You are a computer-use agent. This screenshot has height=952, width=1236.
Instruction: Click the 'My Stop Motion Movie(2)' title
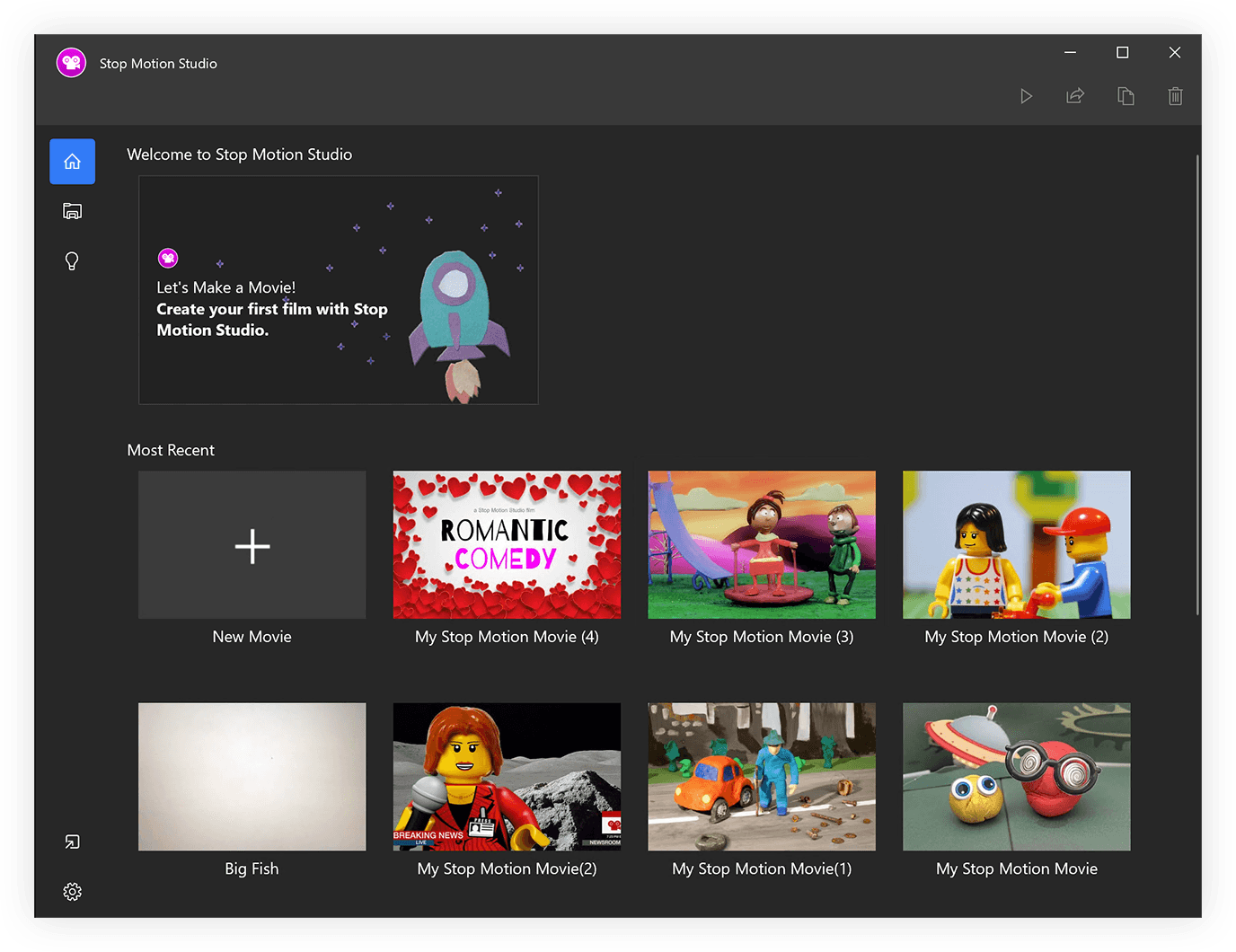507,868
